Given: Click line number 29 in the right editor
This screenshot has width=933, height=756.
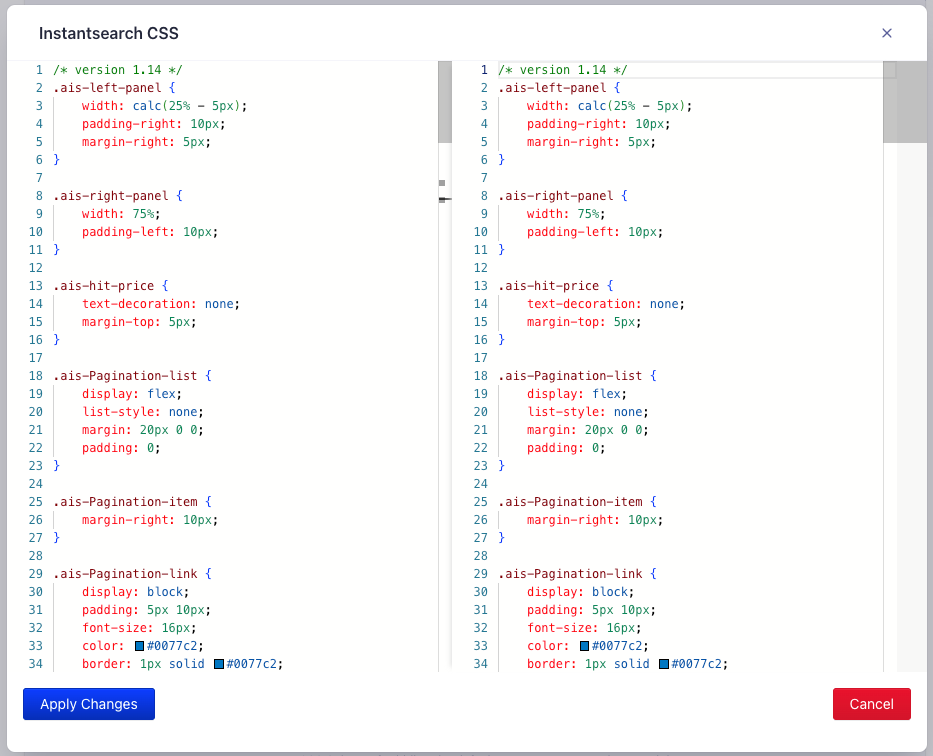Looking at the screenshot, I should click(480, 573).
